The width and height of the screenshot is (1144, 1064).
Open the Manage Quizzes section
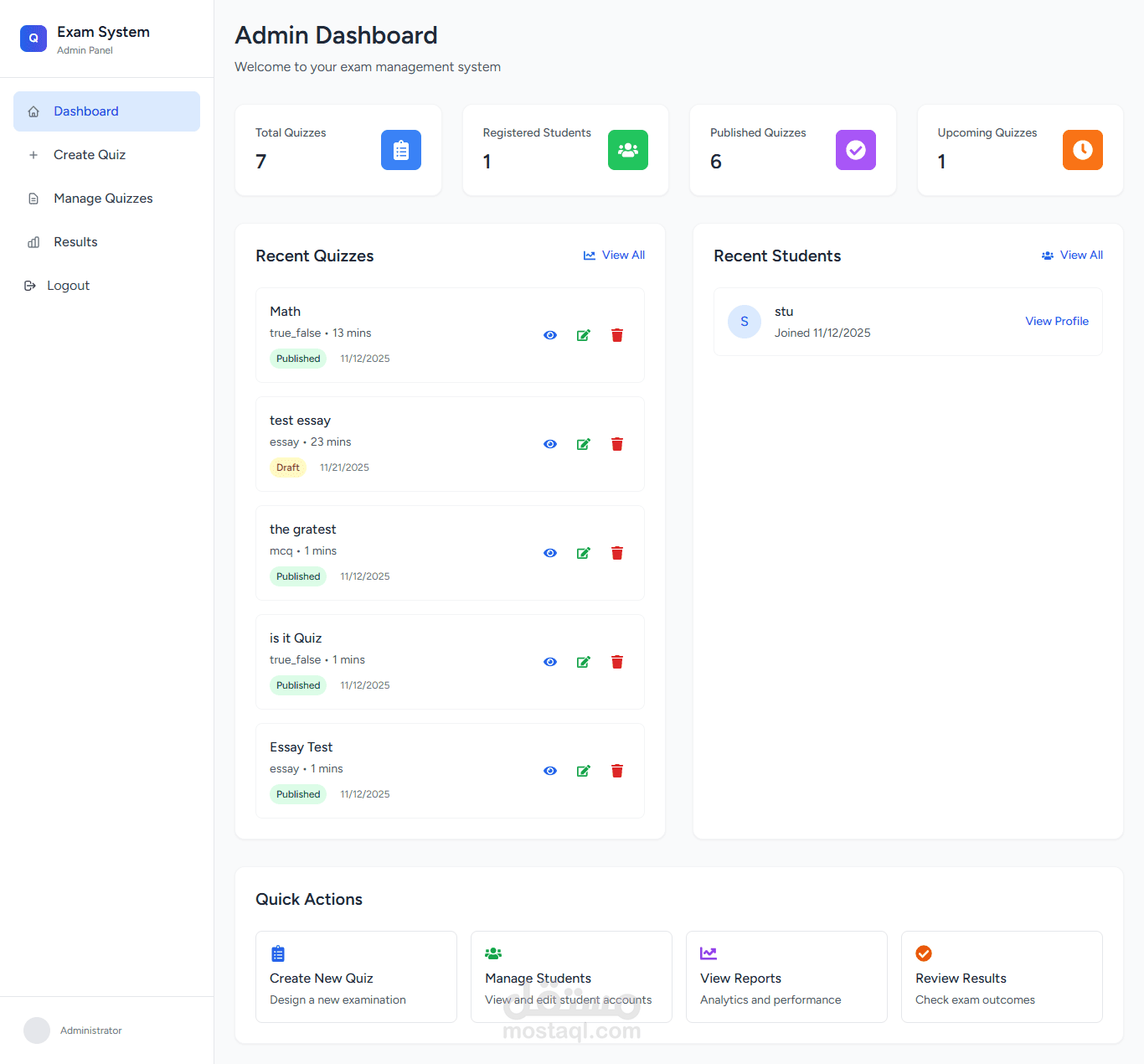pos(102,198)
